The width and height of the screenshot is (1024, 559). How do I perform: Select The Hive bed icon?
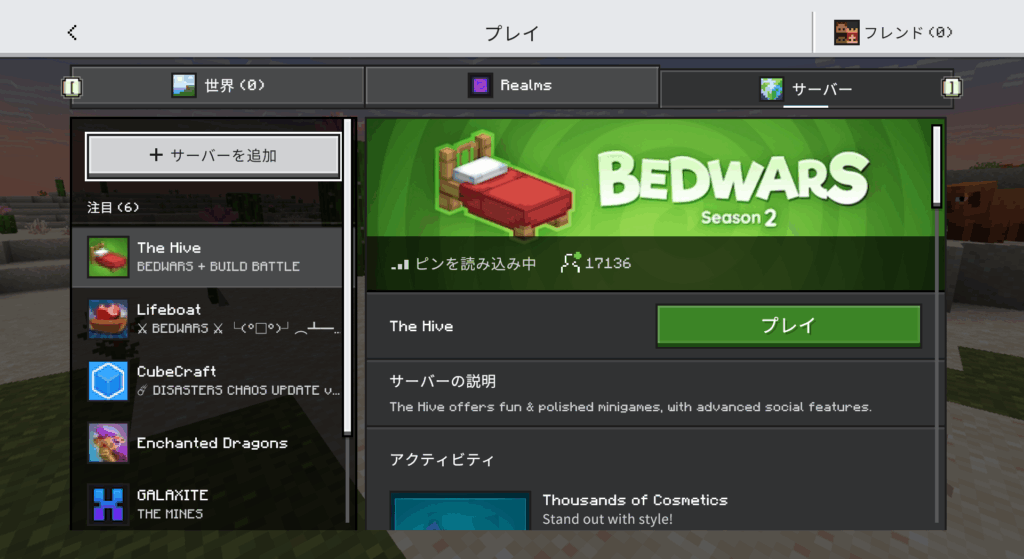108,257
